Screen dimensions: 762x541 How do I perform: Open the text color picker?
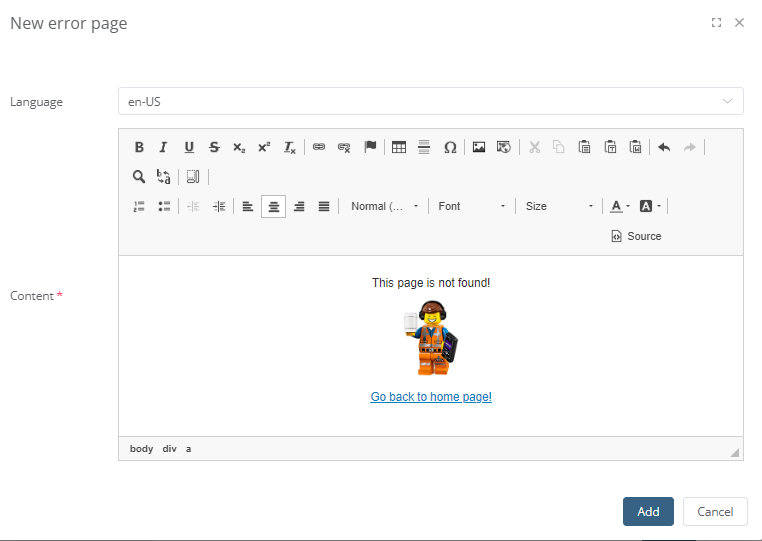[620, 207]
